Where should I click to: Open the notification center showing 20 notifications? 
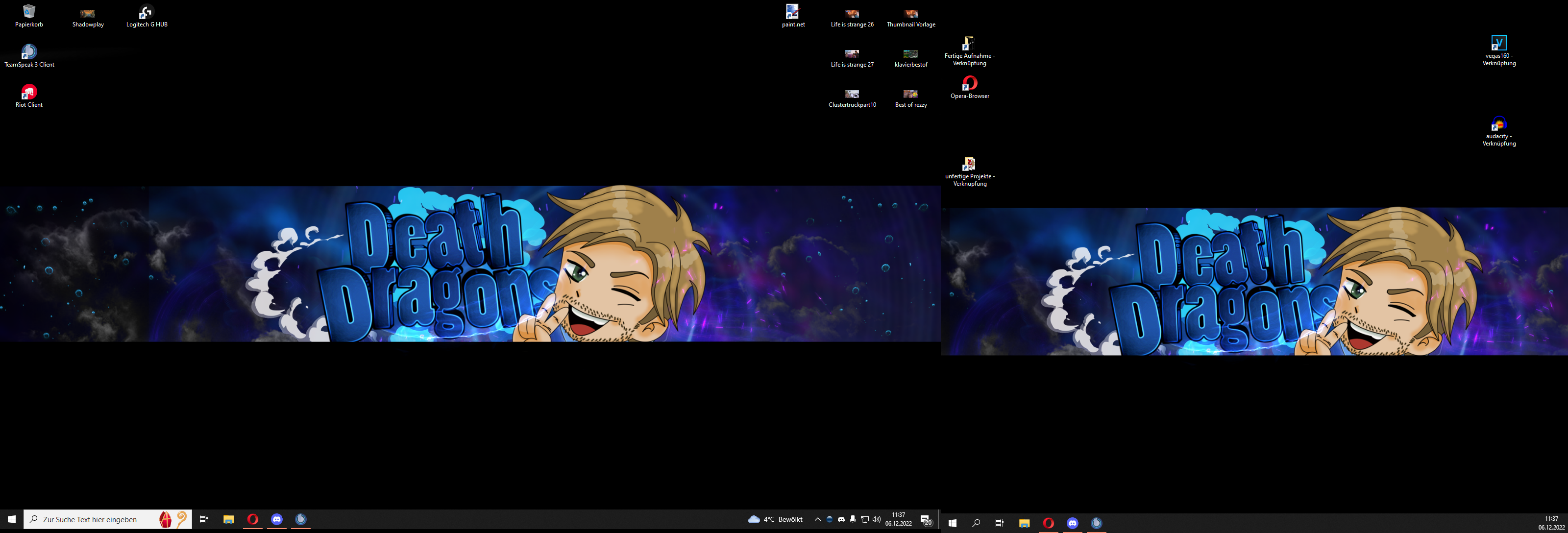pos(926,520)
